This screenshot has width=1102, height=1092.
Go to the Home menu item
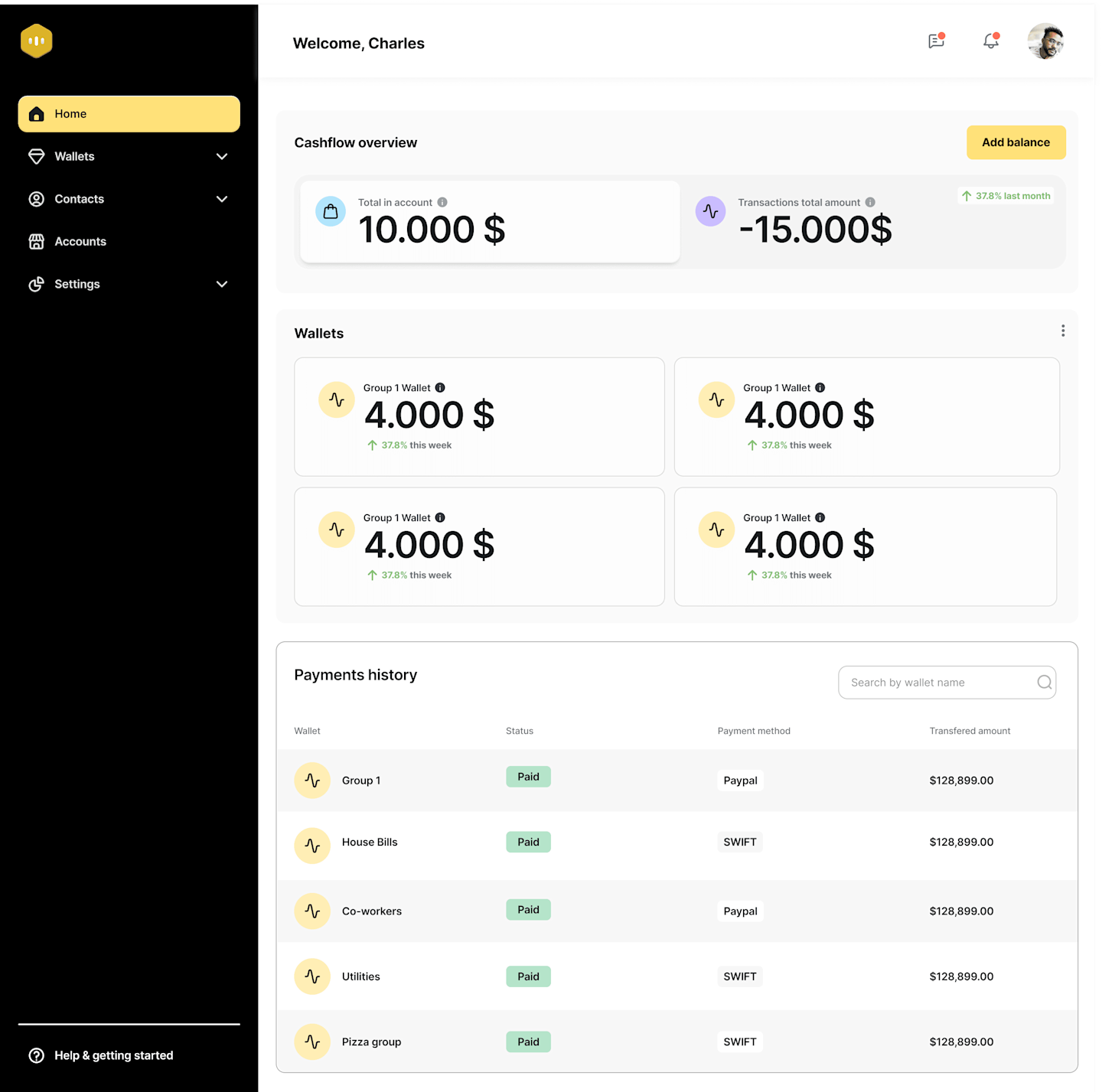[129, 114]
